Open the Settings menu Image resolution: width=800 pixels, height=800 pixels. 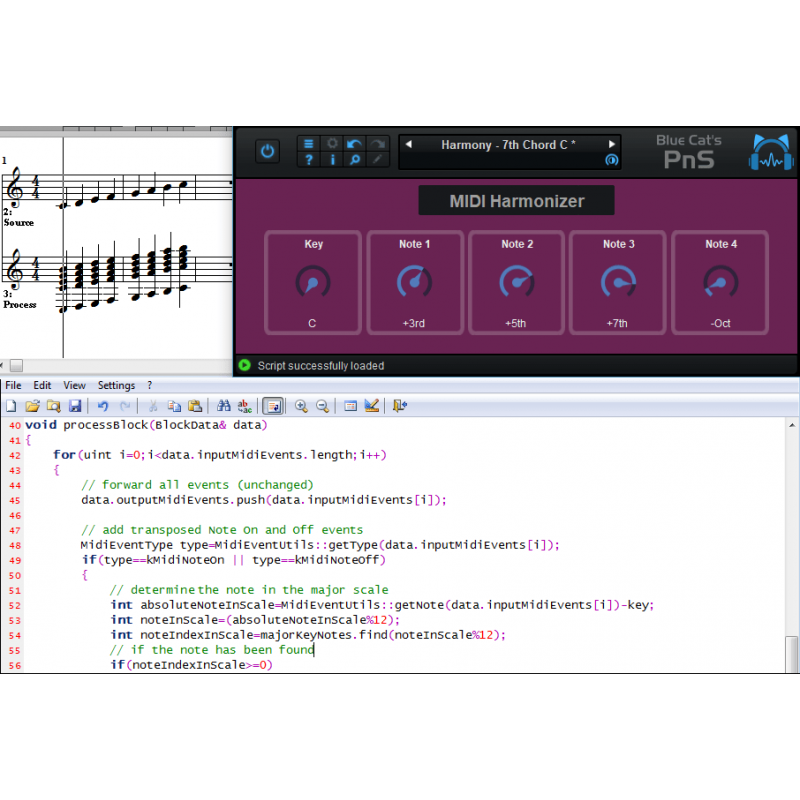(116, 385)
